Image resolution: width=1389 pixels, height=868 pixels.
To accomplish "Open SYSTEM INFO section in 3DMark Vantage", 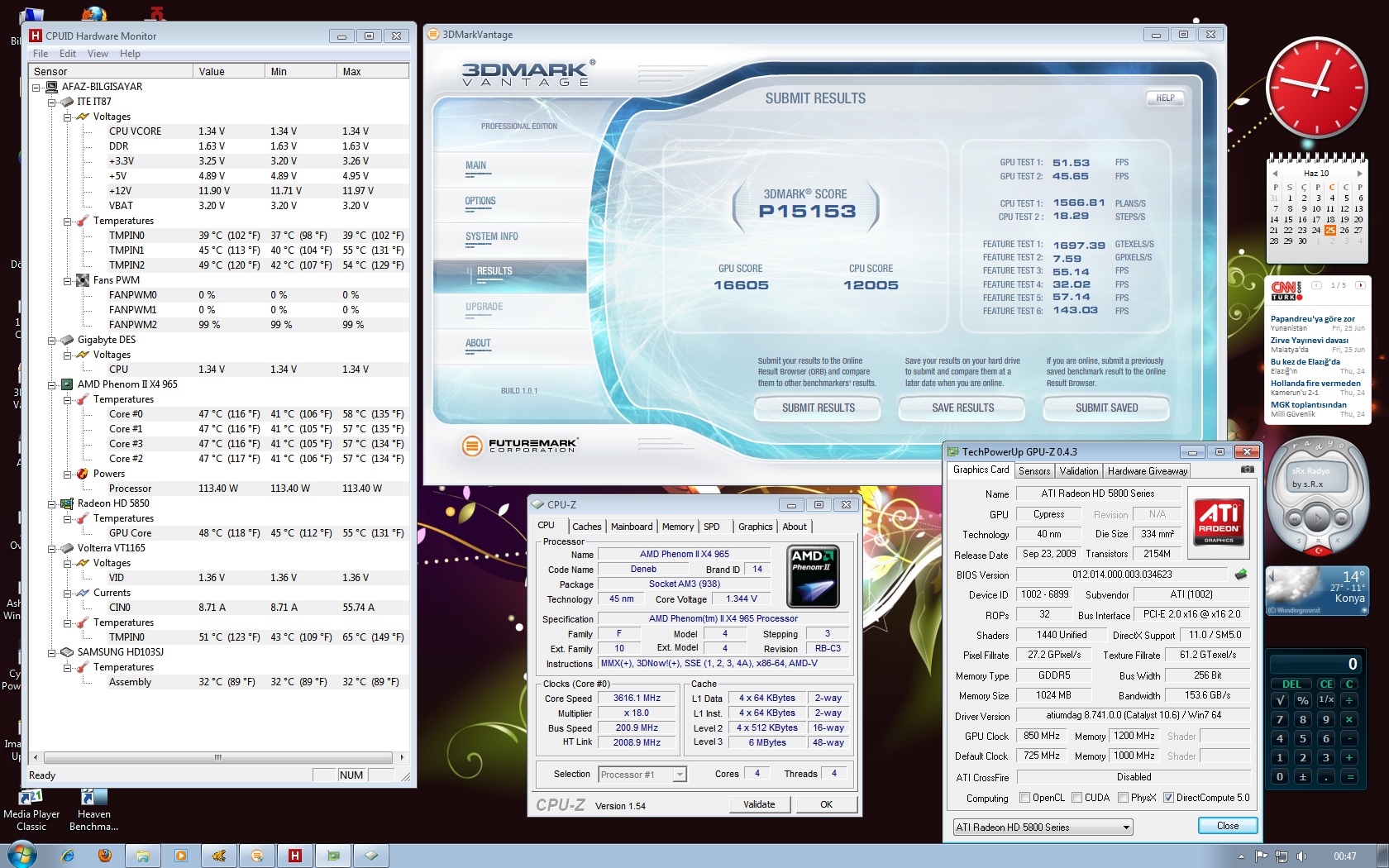I will (x=492, y=236).
